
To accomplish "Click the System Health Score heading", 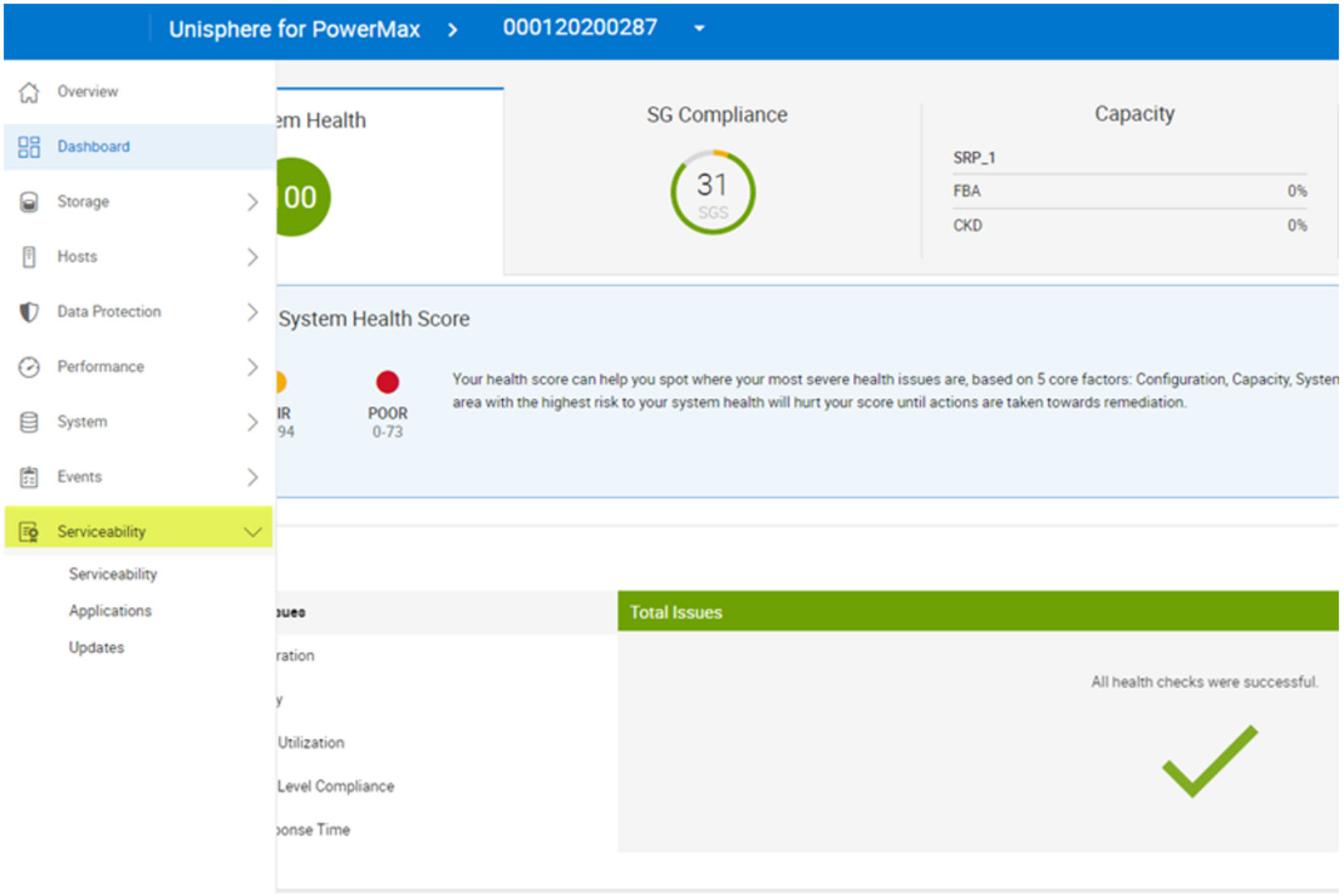I will [374, 319].
